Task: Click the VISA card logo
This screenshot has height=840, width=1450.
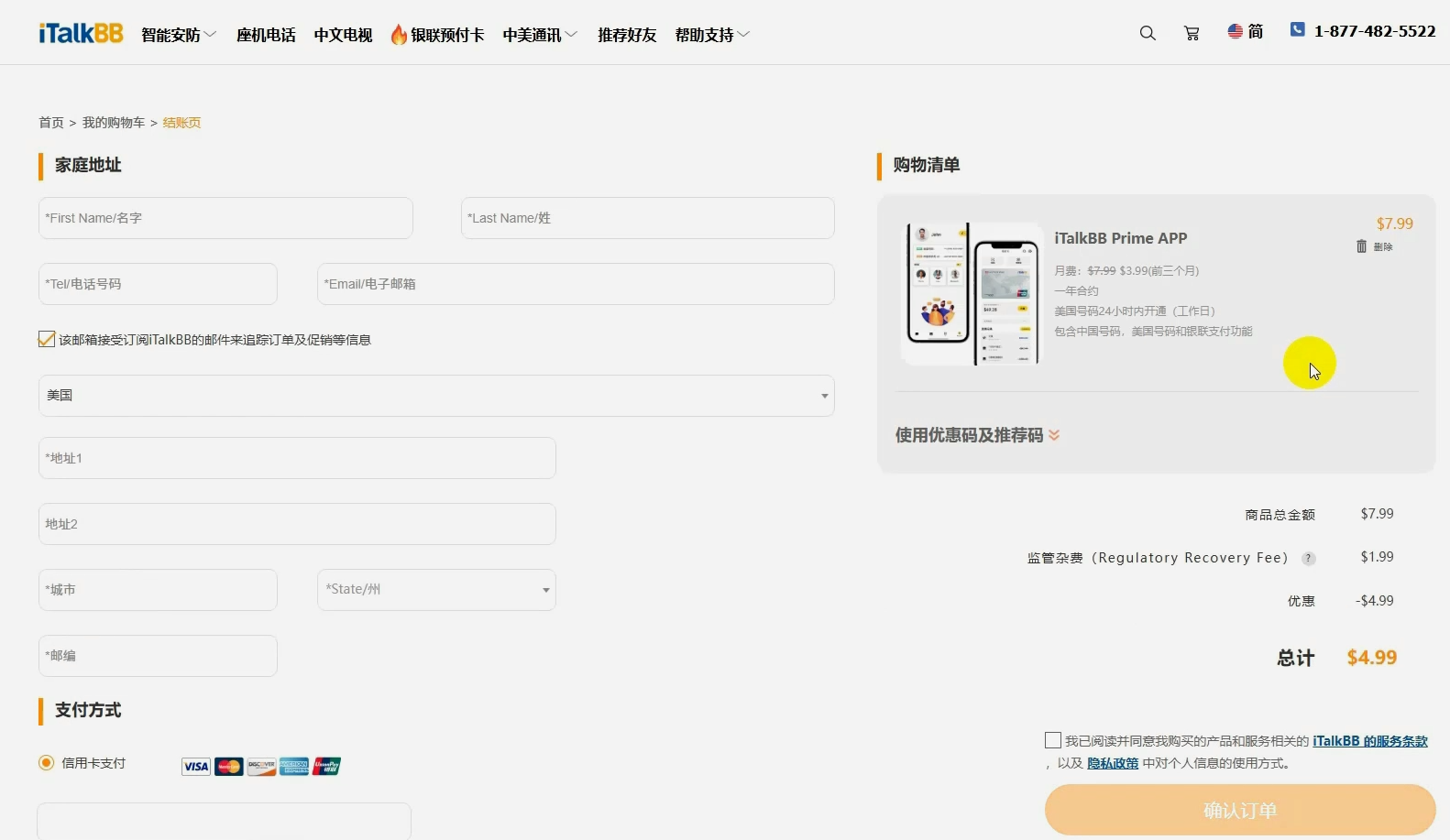Action: click(196, 766)
